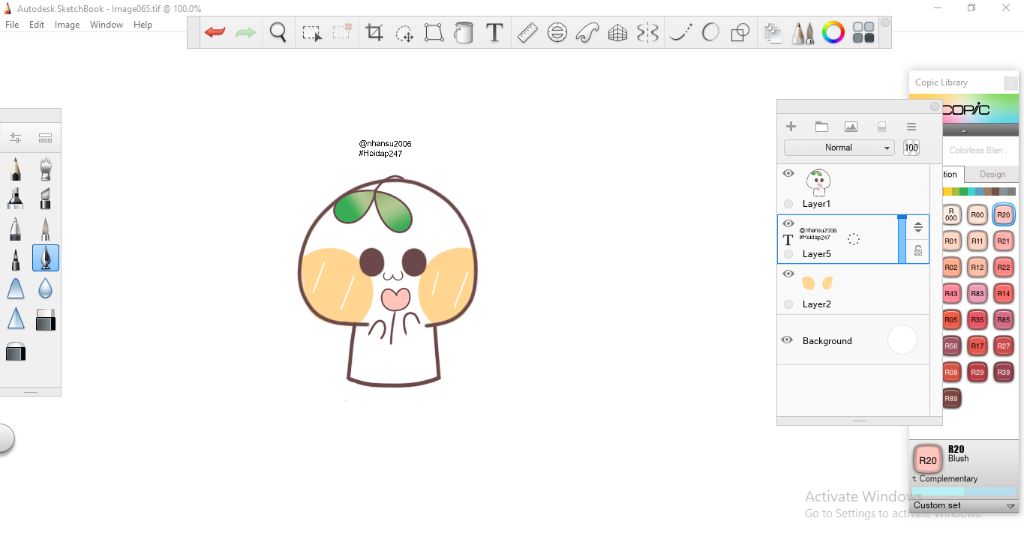The height and width of the screenshot is (545, 1024).
Task: Toggle the Symmetry tool
Action: [647, 32]
